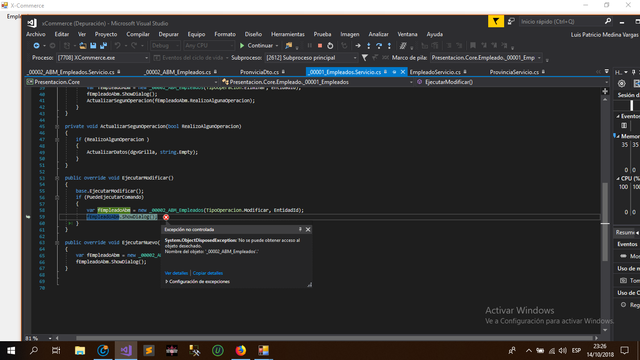Open the Debug configuration dropdown
This screenshot has width=640, height=360.
(x=165, y=46)
